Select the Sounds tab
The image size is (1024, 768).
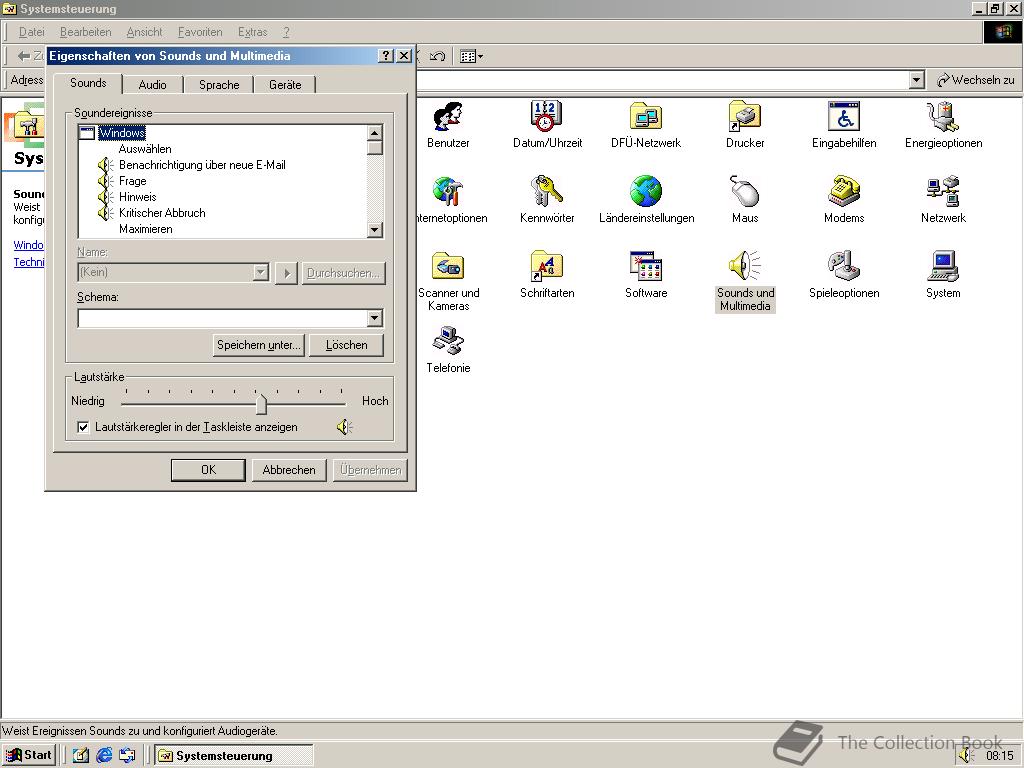pyautogui.click(x=88, y=83)
